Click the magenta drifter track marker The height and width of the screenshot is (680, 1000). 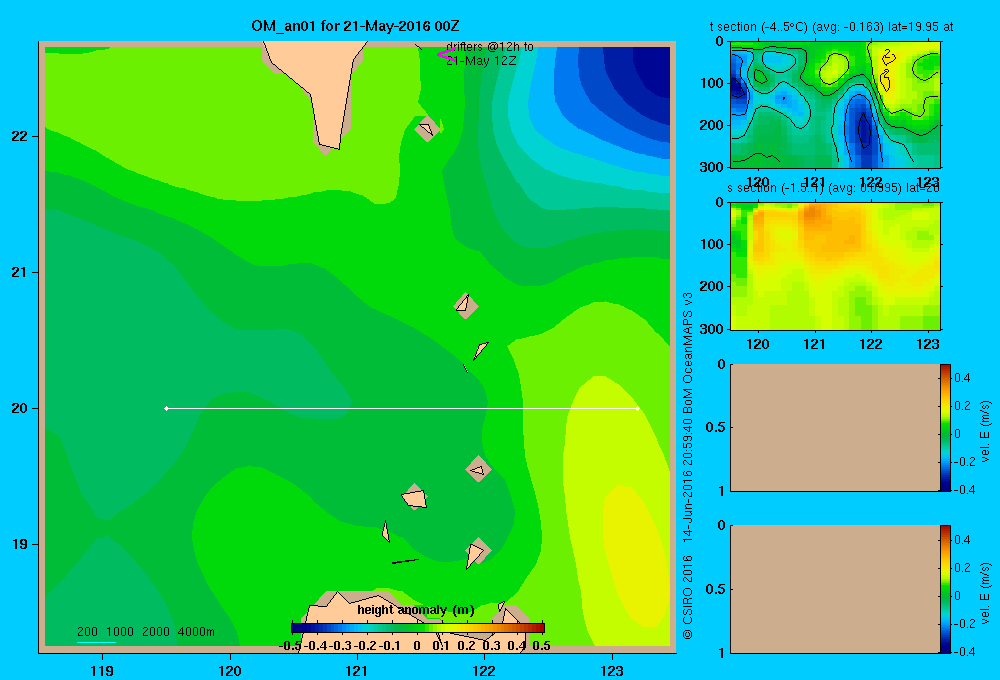[x=446, y=55]
